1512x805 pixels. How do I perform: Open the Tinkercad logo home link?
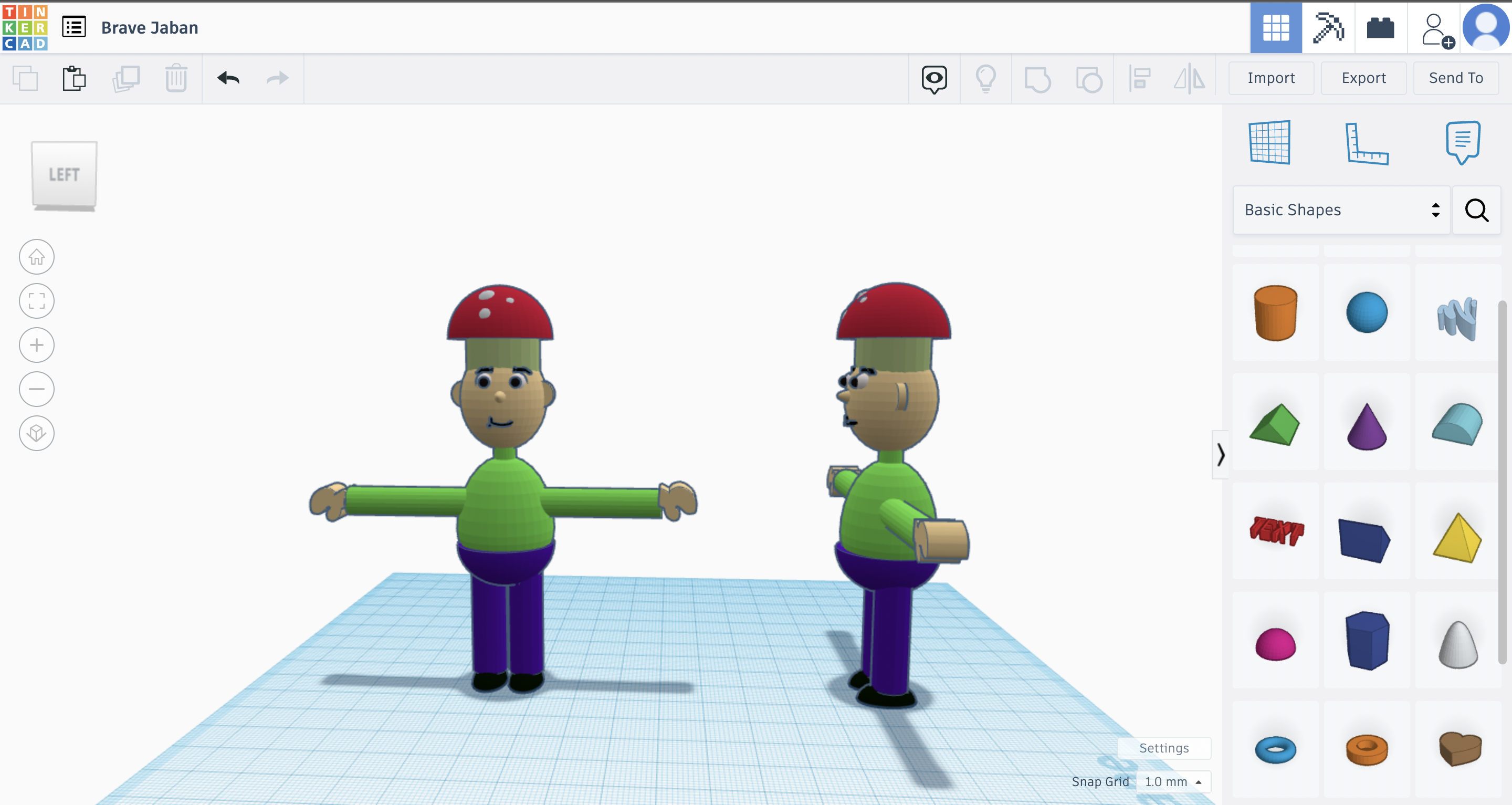25,28
